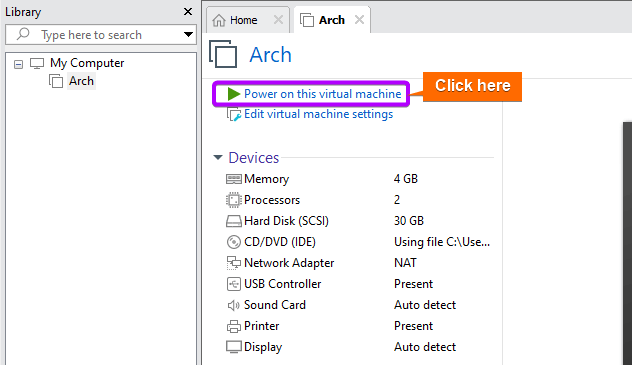This screenshot has height=365, width=632.
Task: Click the large Arch VM header icon
Action: click(x=223, y=54)
